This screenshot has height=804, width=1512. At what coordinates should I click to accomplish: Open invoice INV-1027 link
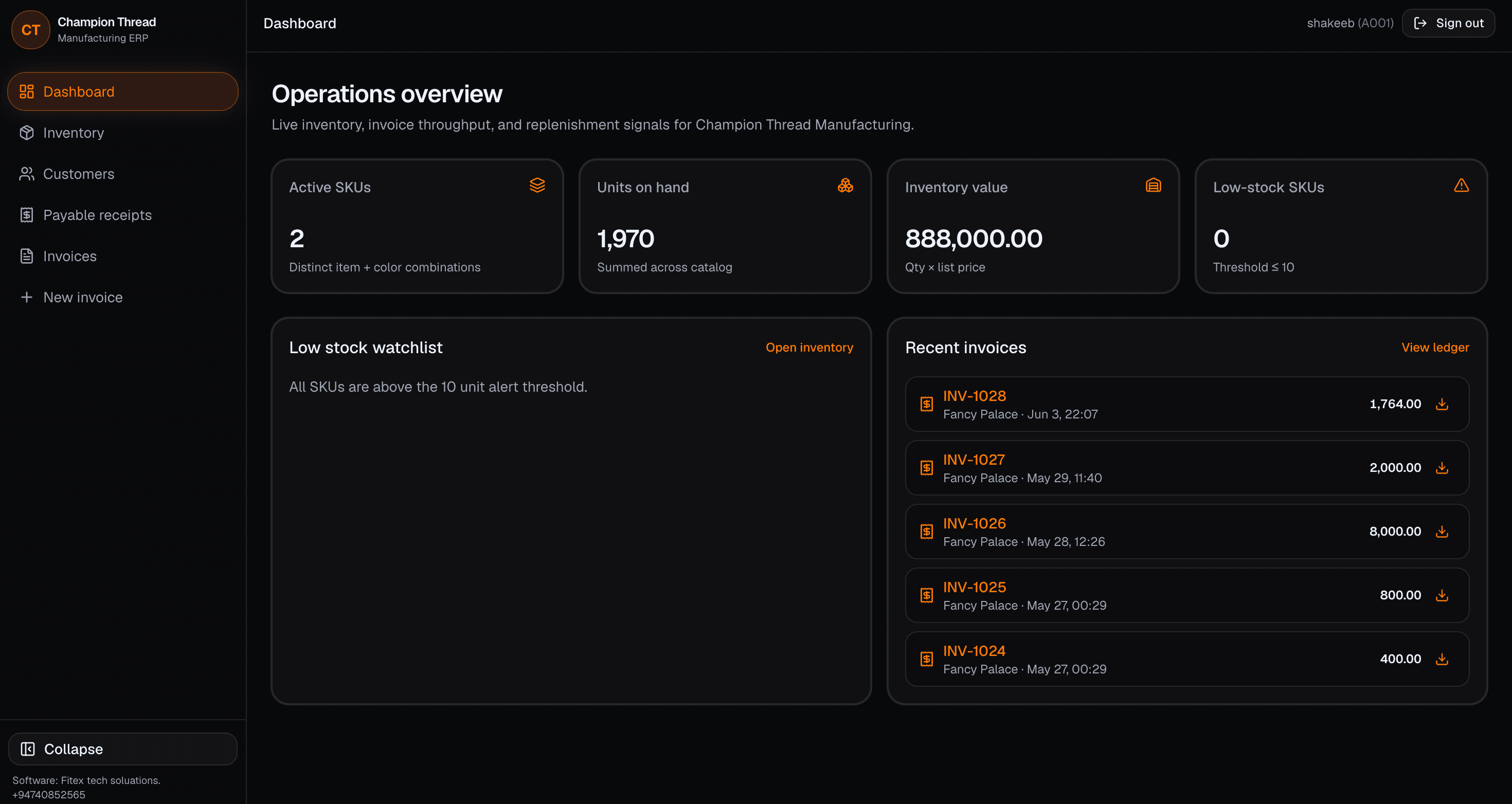tap(974, 460)
